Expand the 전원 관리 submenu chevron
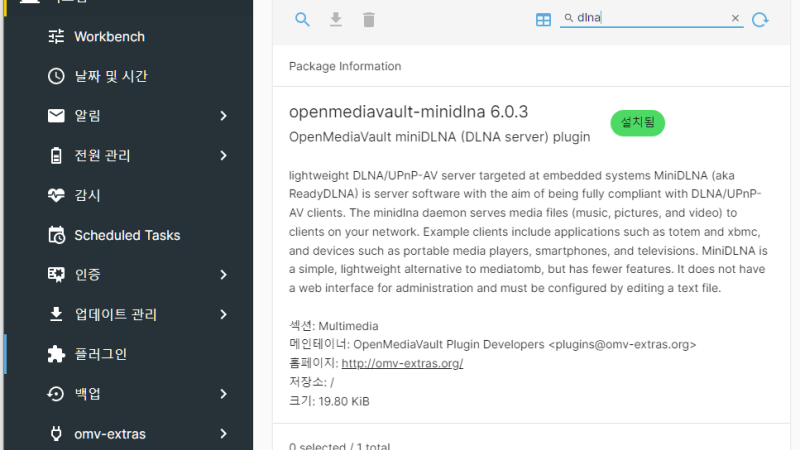Image resolution: width=800 pixels, height=450 pixels. click(223, 156)
